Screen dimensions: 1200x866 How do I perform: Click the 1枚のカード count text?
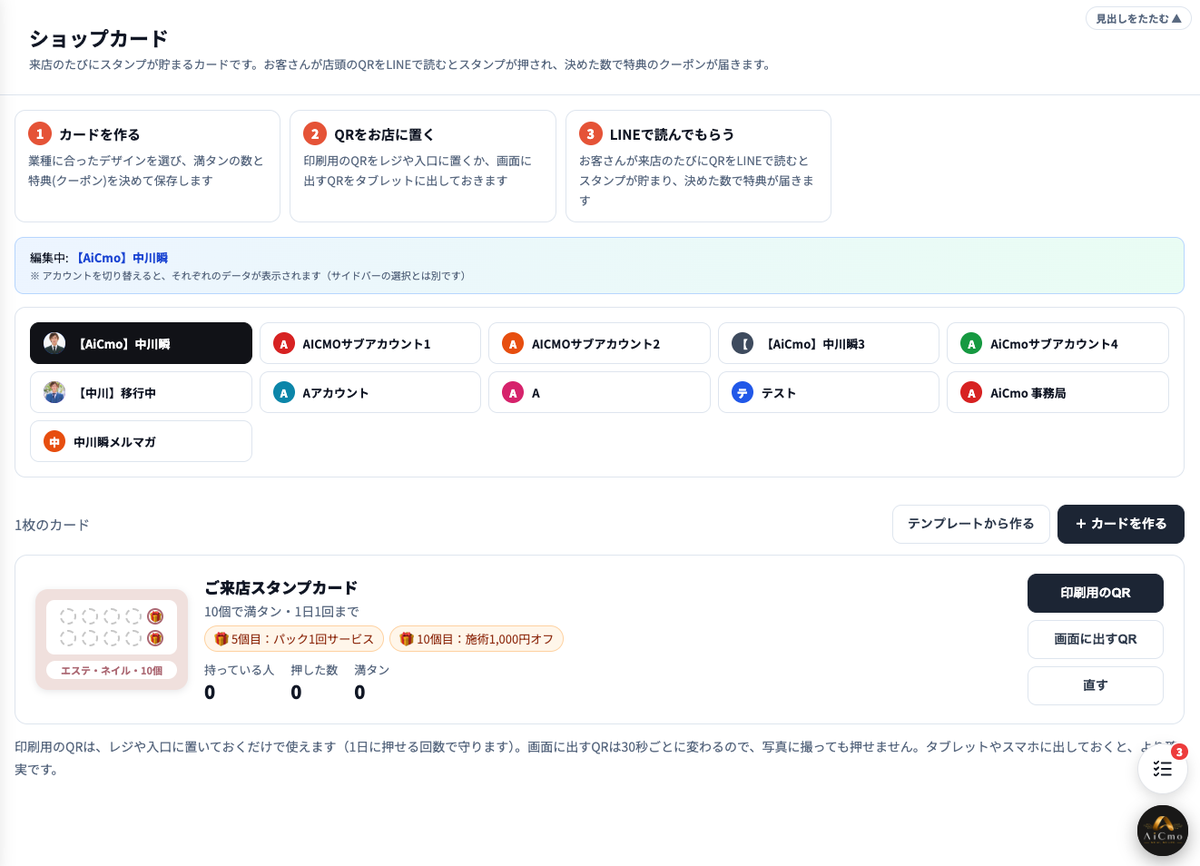coord(52,525)
